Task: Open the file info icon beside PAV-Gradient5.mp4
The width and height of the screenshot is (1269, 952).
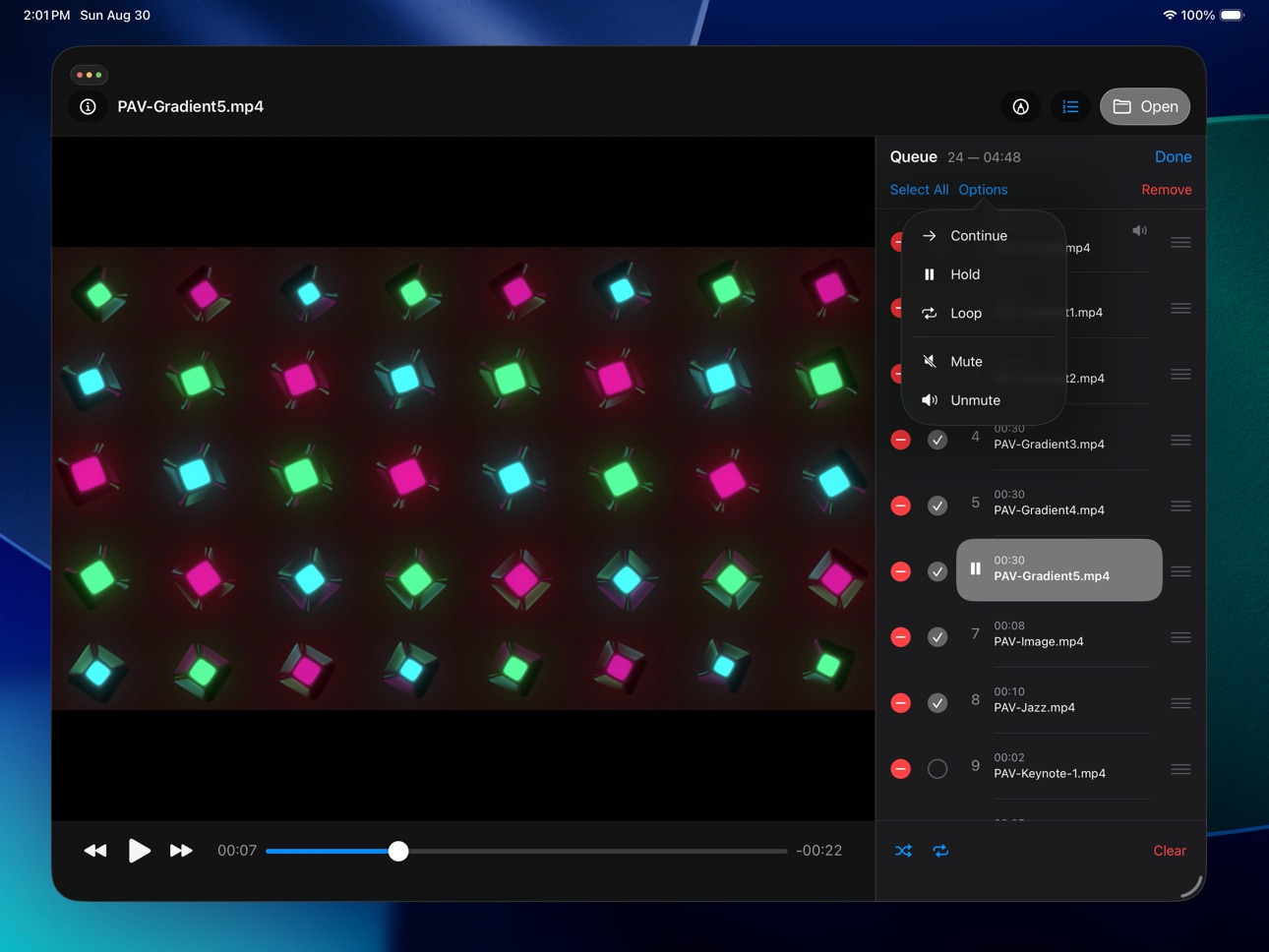Action: 88,106
